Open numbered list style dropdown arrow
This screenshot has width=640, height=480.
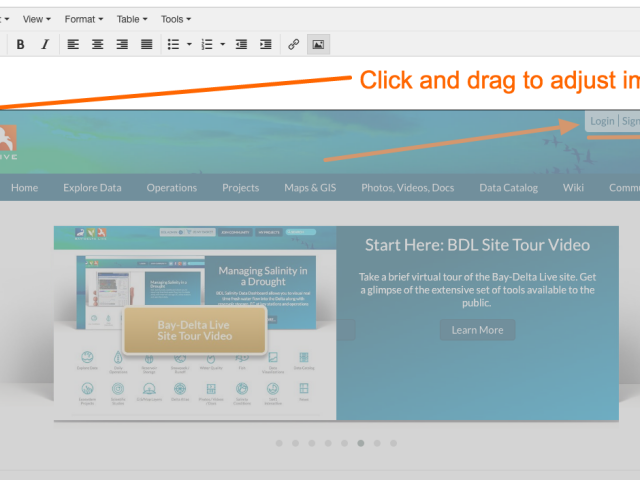pyautogui.click(x=222, y=44)
